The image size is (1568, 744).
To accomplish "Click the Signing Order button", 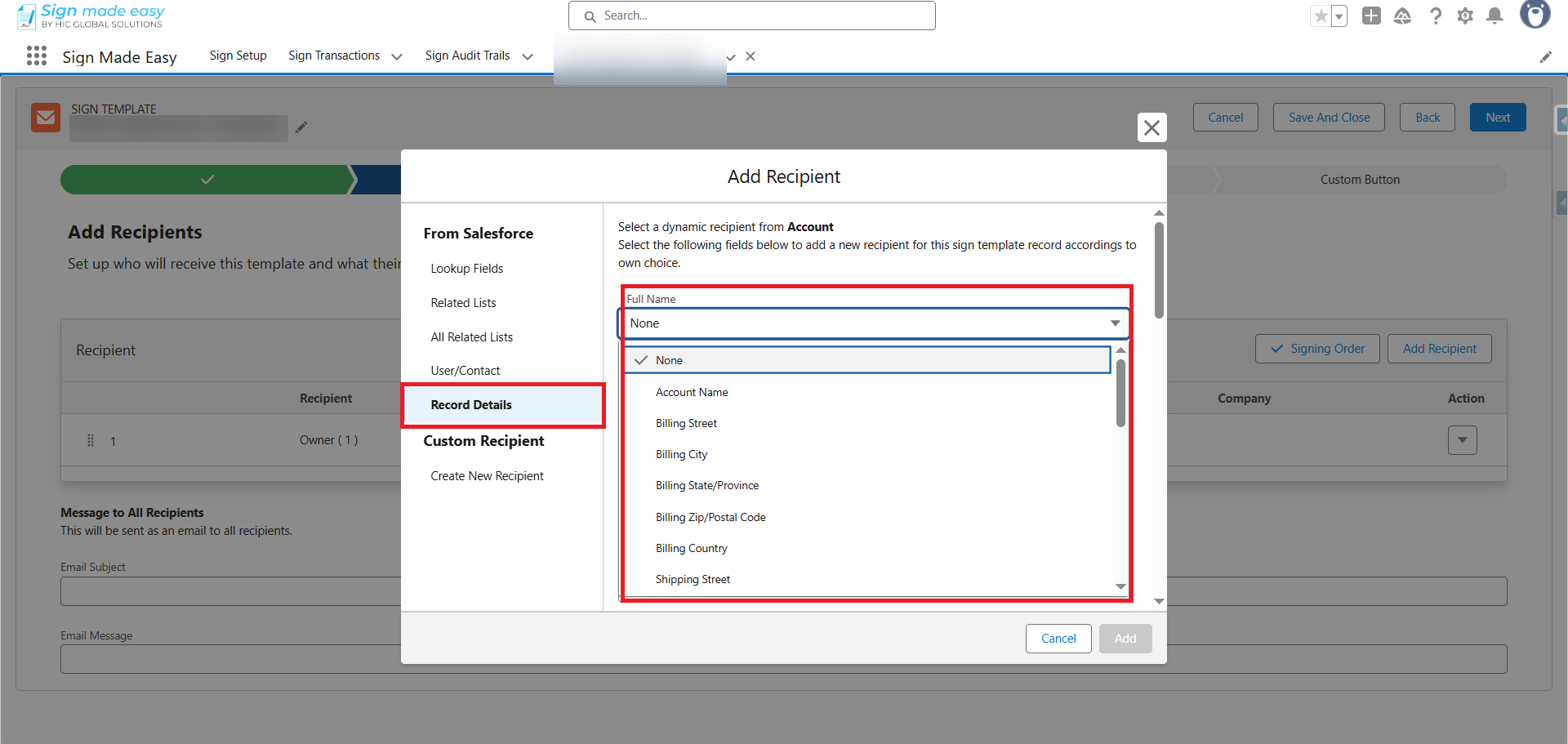I will tap(1317, 349).
